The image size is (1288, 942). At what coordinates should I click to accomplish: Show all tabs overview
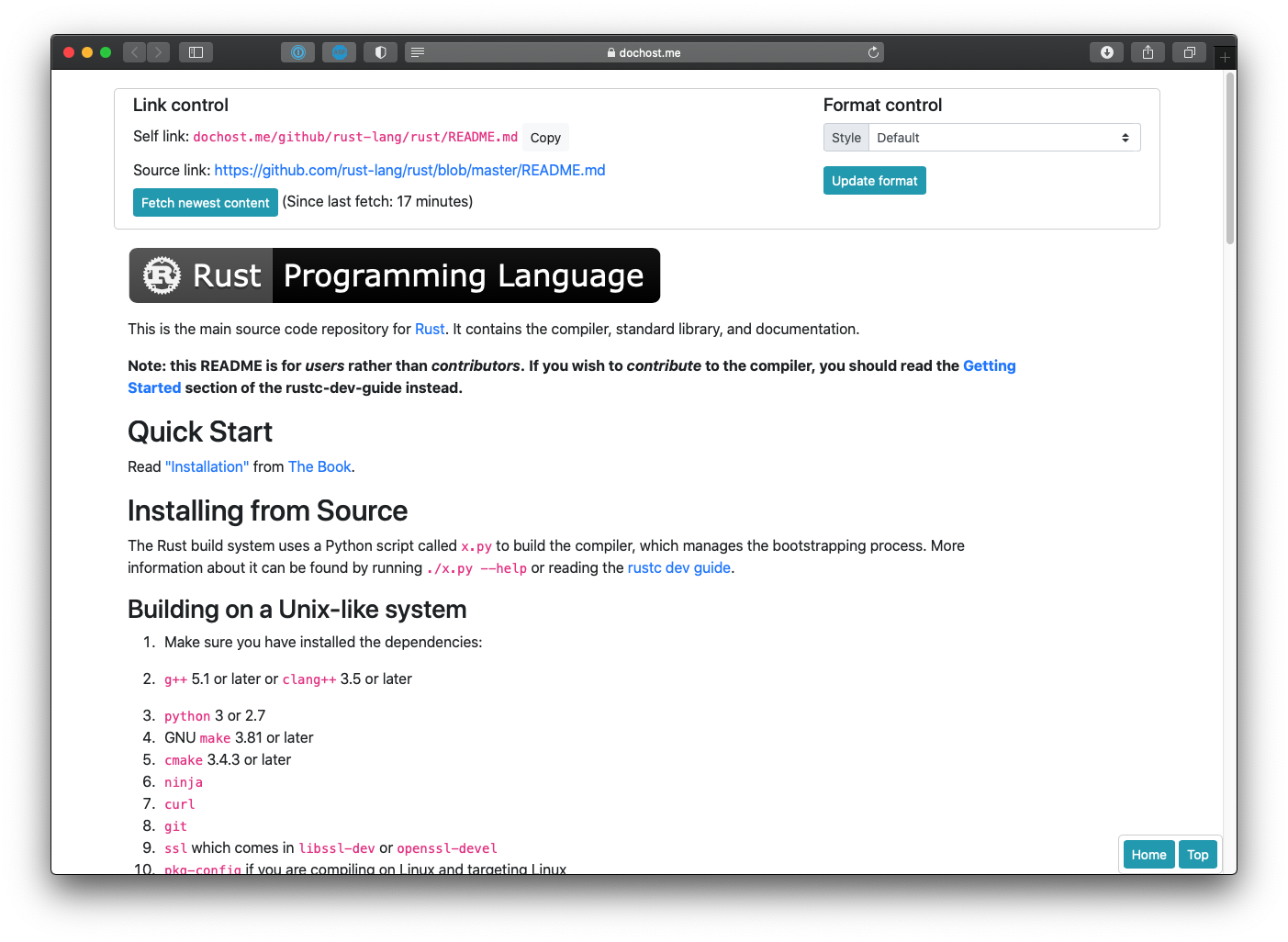(x=1189, y=52)
